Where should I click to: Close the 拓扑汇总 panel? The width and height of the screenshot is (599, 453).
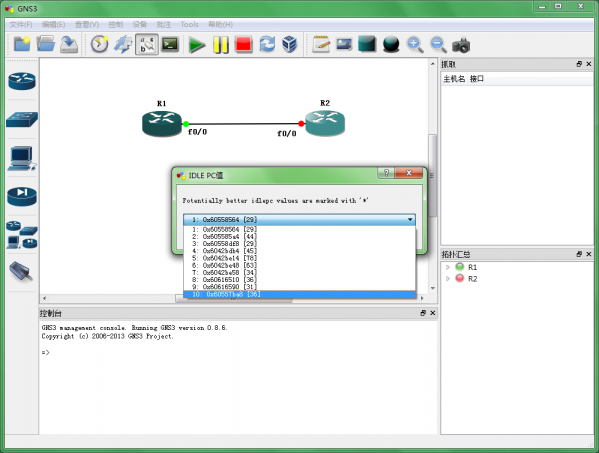(589, 254)
